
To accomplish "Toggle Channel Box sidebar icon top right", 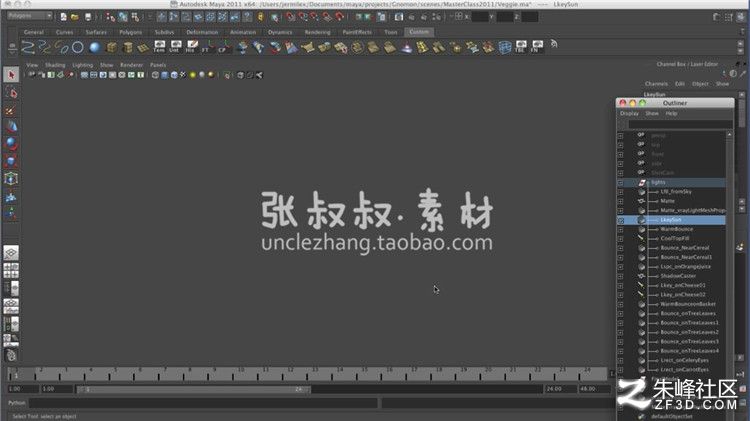I will click(740, 17).
